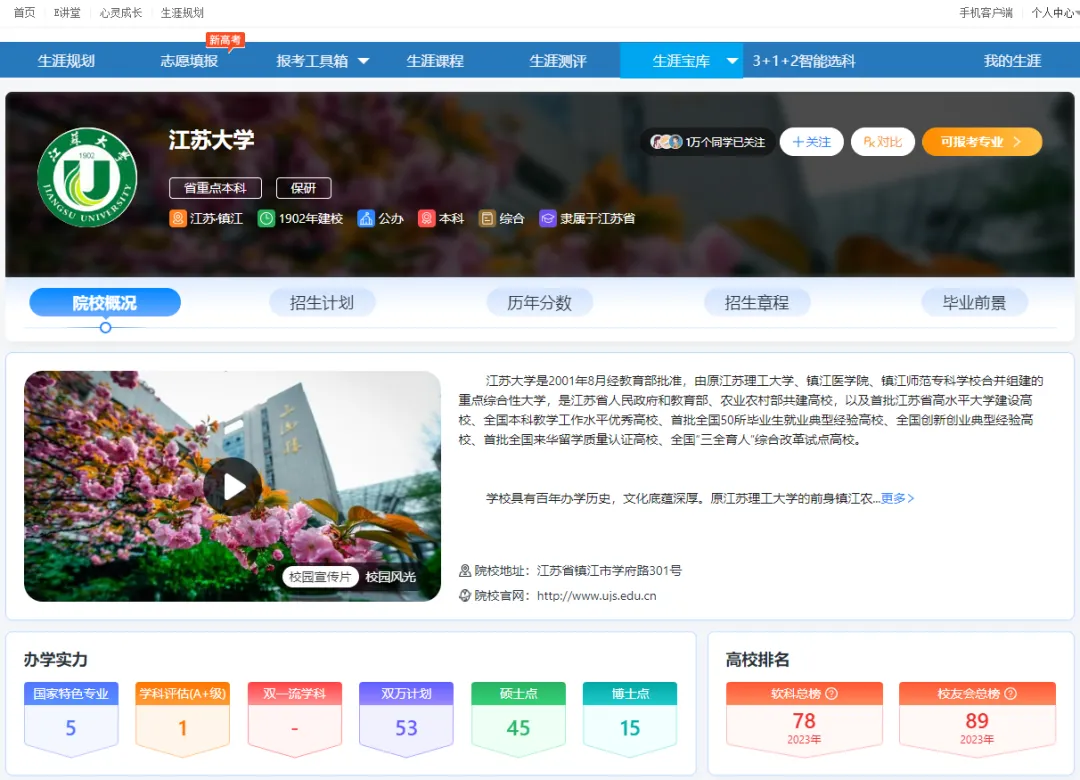1080x780 pixels.
Task: Open the 心灵成长 top link
Action: click(121, 12)
